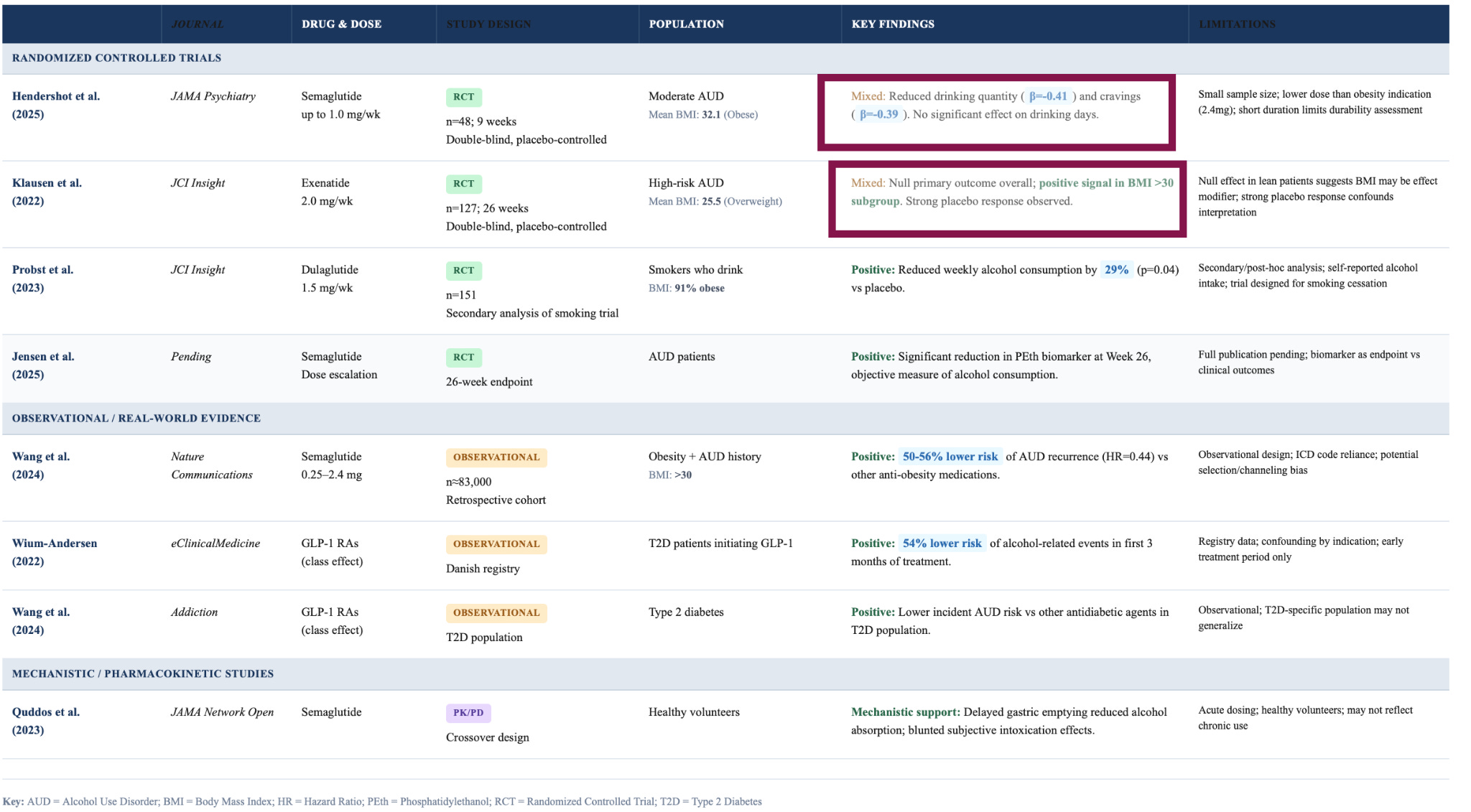Click OBSERVATIONAL badge in the Addiction row
This screenshot has height=812, width=1471.
496,613
